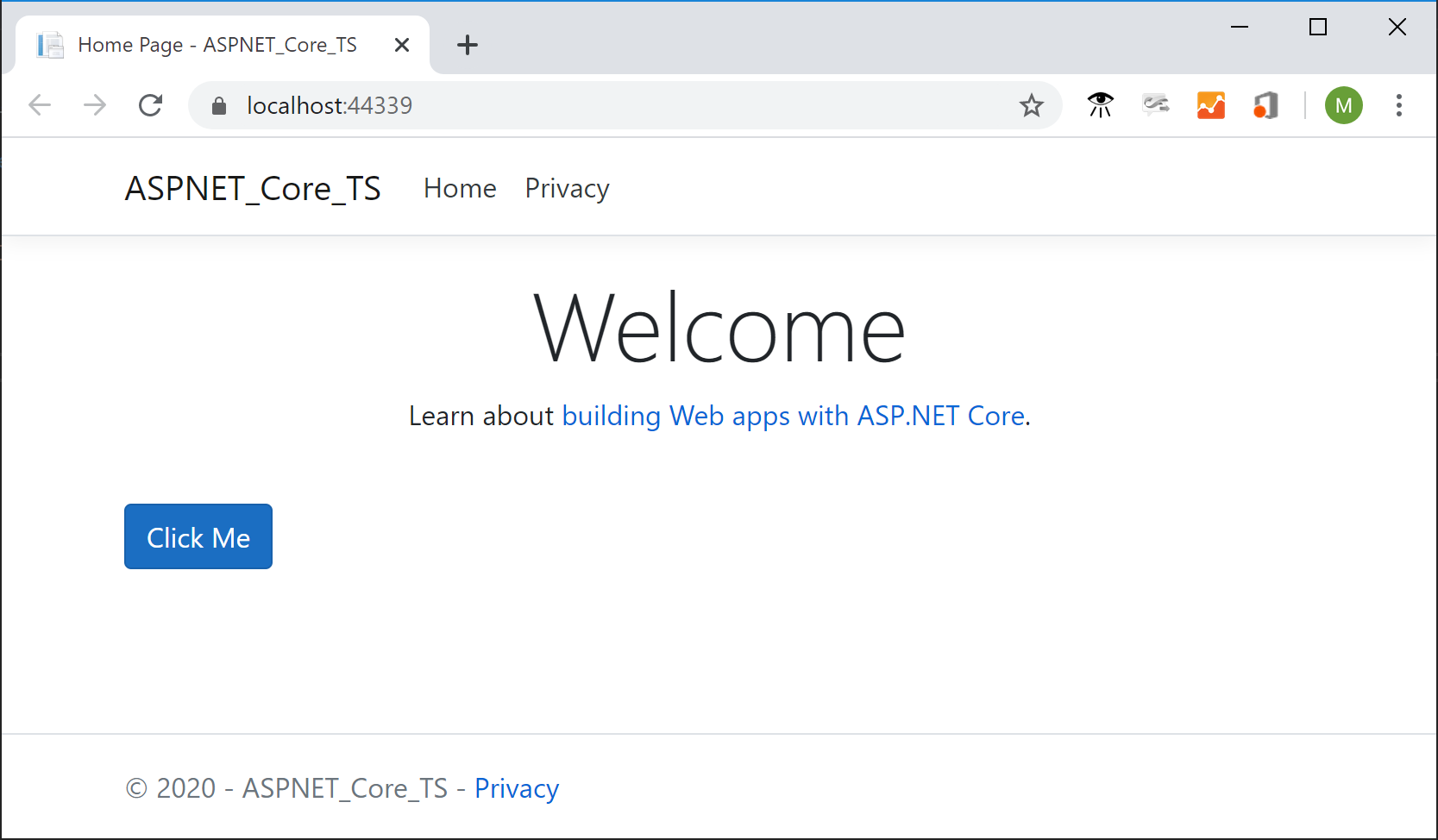1438x840 pixels.
Task: Open the Chrome profile avatar M
Action: [1343, 104]
